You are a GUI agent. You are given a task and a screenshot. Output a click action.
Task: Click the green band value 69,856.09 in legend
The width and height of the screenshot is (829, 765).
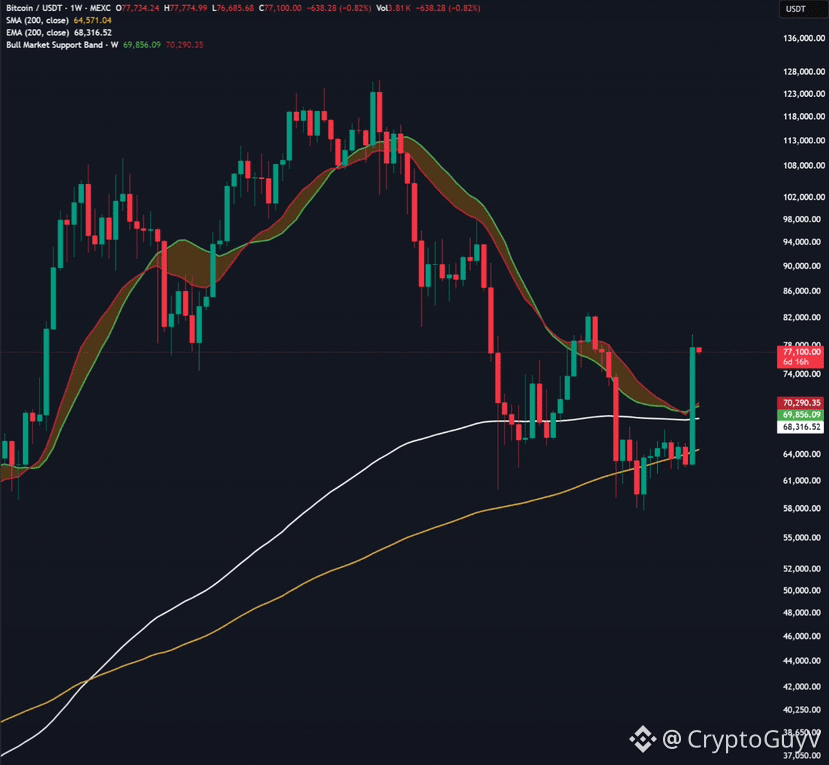(142, 45)
